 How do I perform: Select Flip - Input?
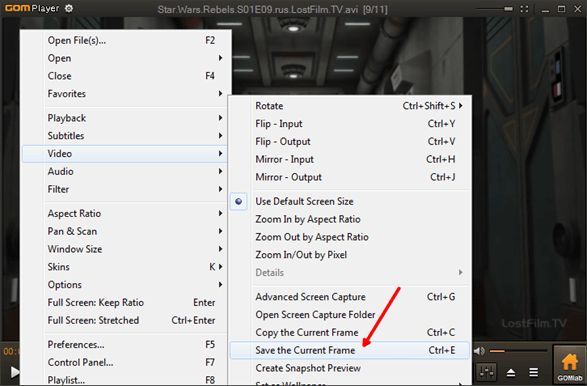[x=350, y=124]
